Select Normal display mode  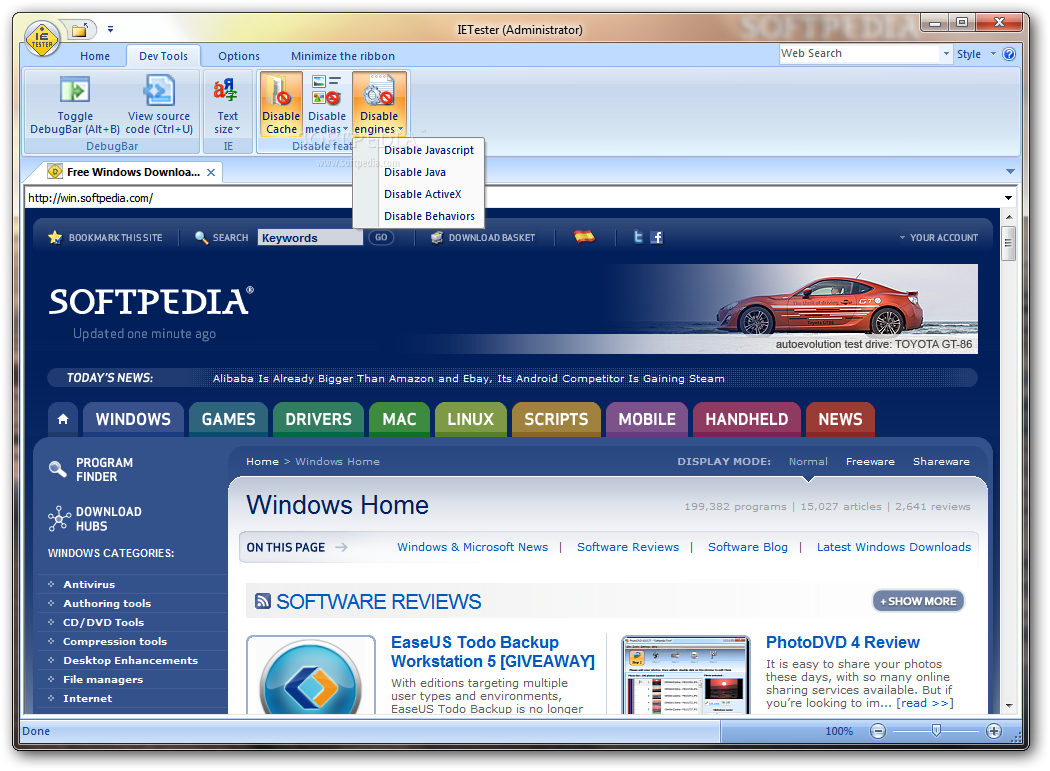pos(808,462)
